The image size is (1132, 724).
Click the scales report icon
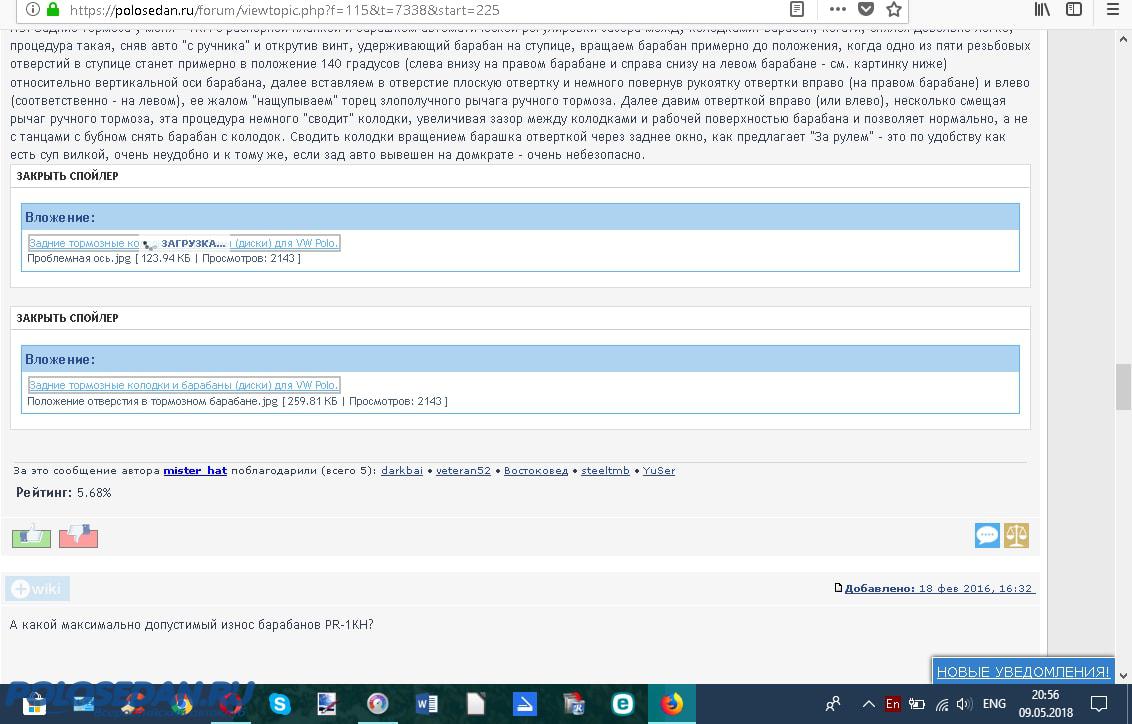pyautogui.click(x=1016, y=535)
